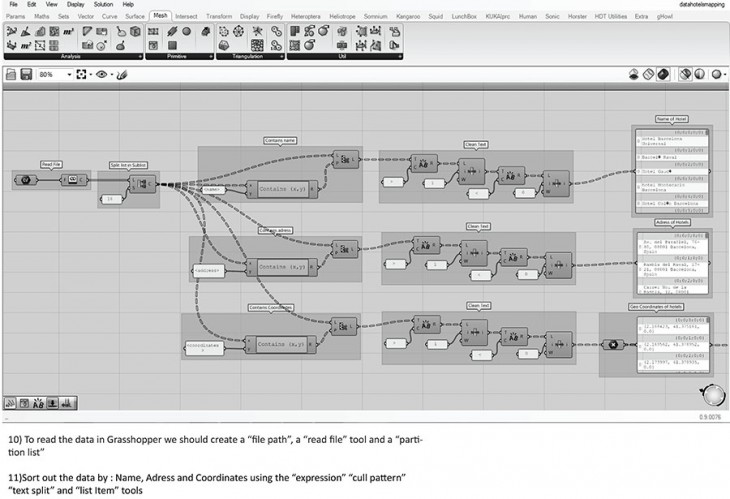Toggle the preview eye icon
The height and width of the screenshot is (499, 730).
click(102, 75)
